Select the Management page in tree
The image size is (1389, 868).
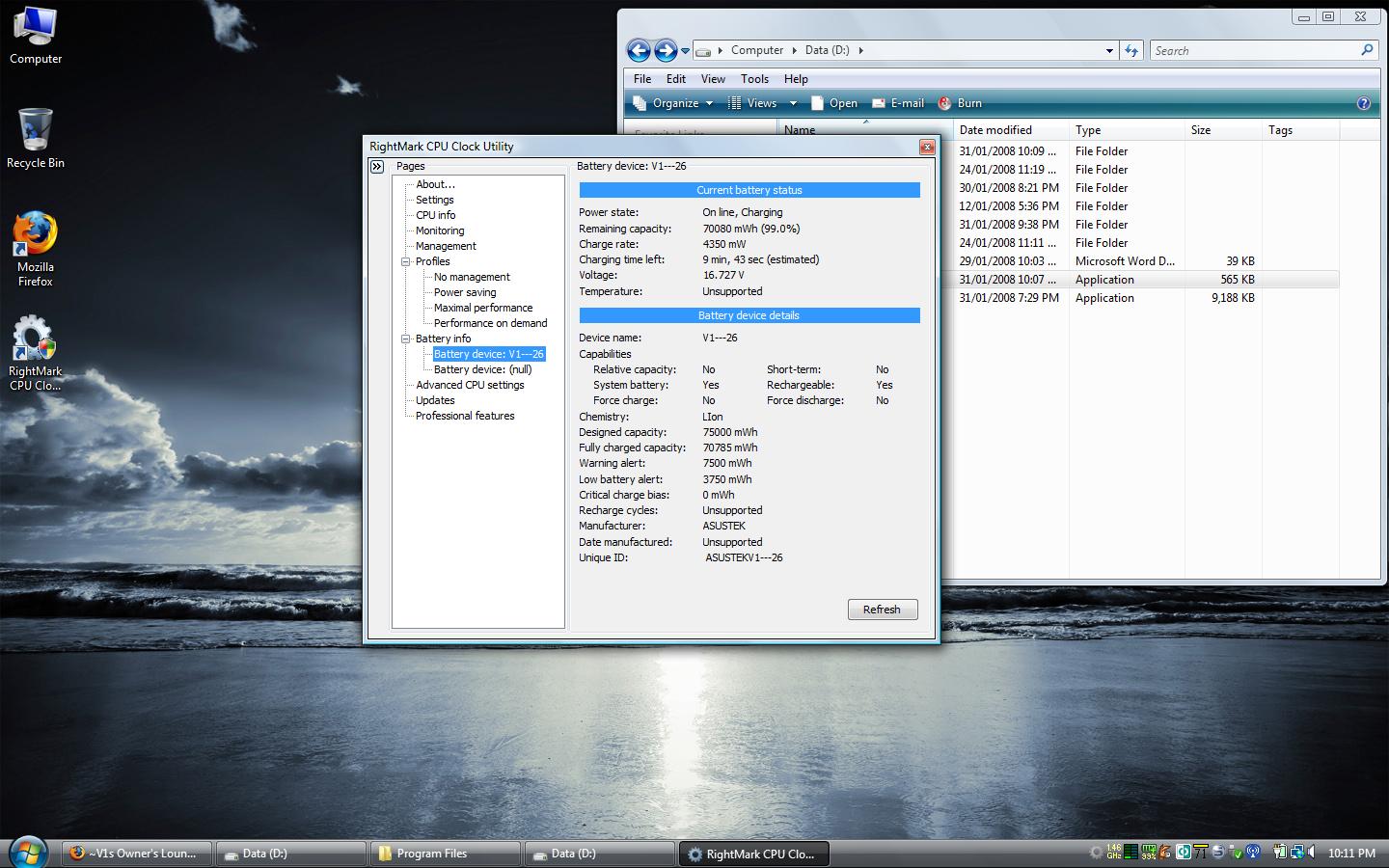(446, 246)
